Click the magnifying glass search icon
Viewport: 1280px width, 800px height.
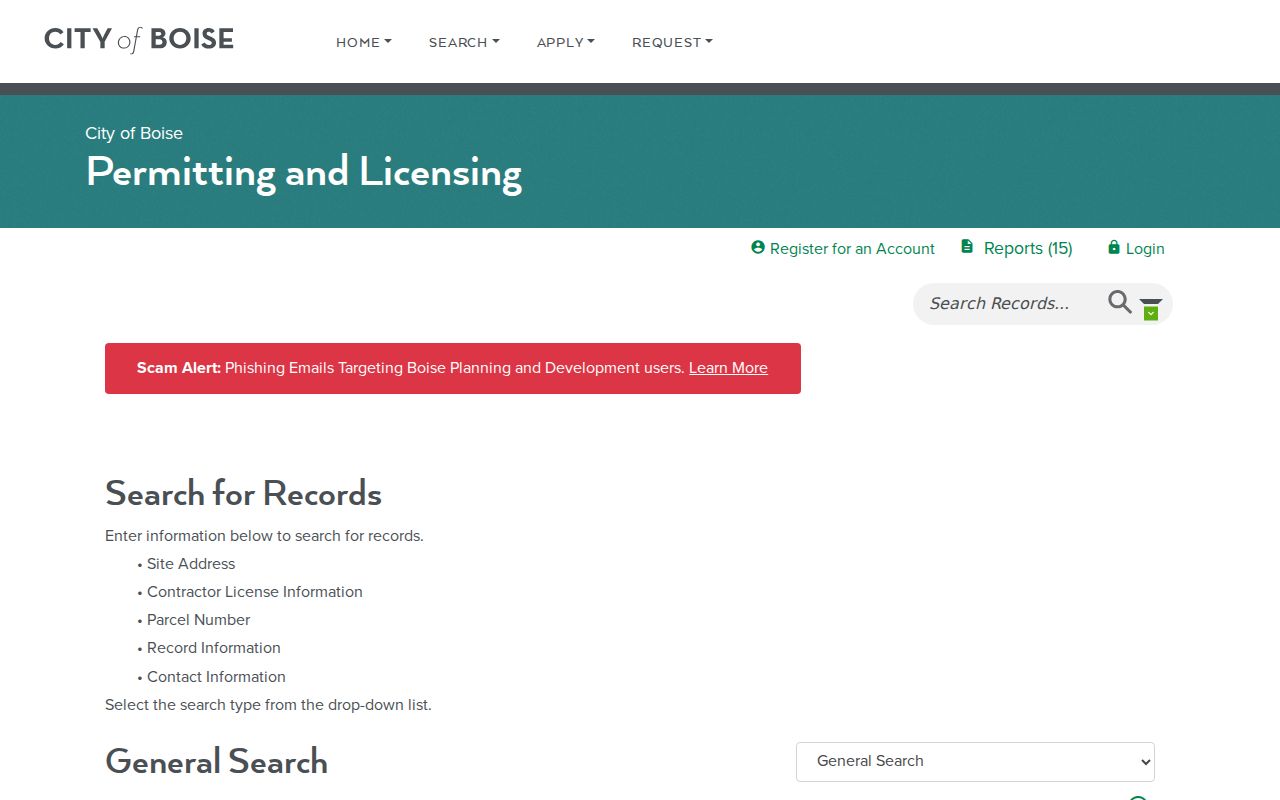(1120, 302)
